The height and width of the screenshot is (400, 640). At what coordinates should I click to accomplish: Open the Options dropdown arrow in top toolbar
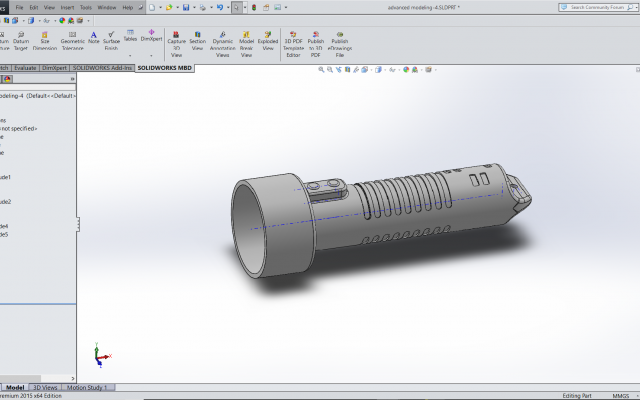point(286,7)
